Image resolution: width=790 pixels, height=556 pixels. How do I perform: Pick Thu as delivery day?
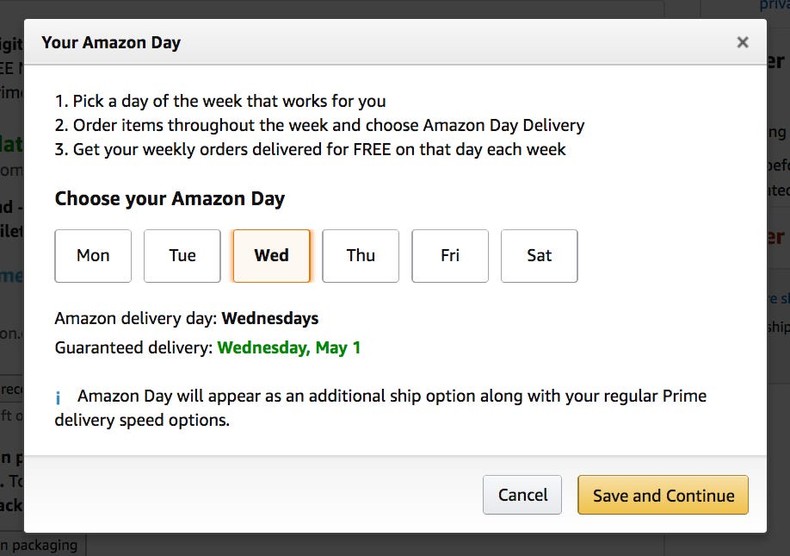(x=360, y=255)
